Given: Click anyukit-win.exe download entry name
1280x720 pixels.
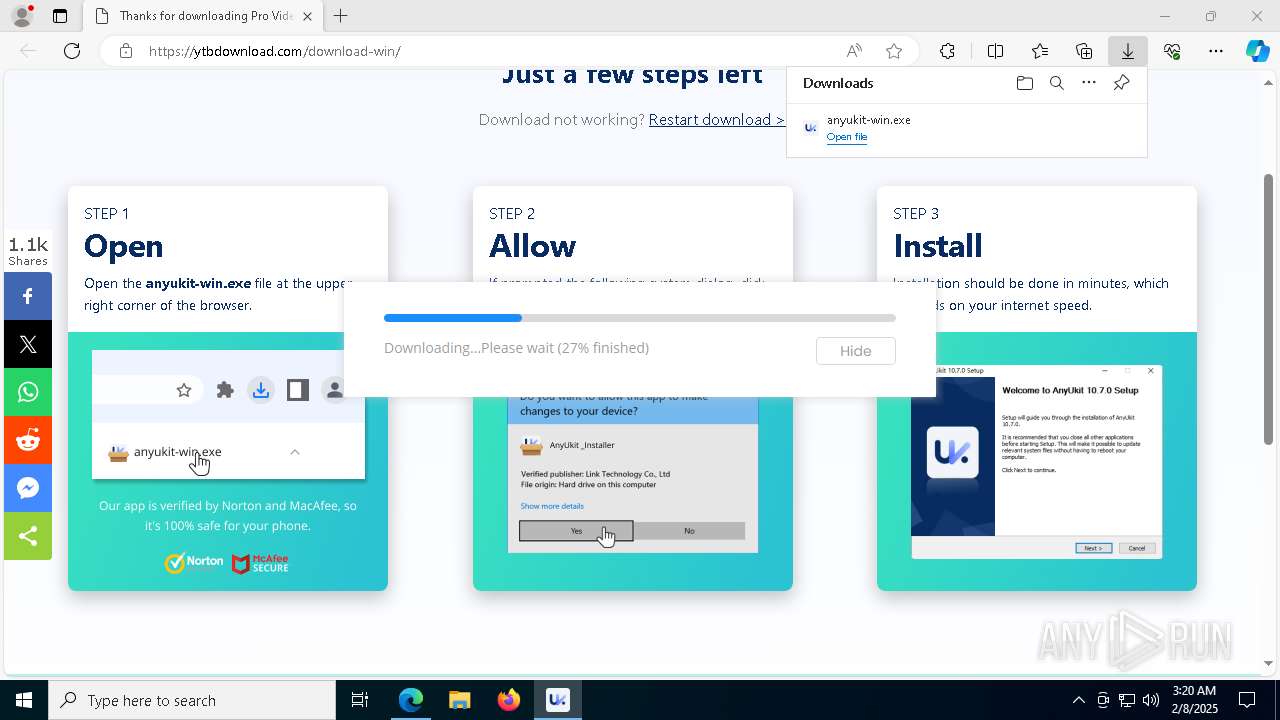Looking at the screenshot, I should click(868, 120).
